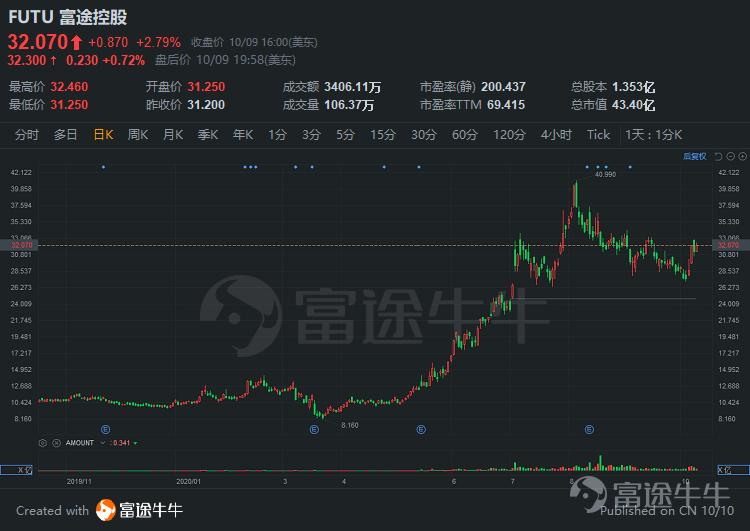Zoom out the chart with minus icon
This screenshot has height=531, width=750.
(x=730, y=156)
